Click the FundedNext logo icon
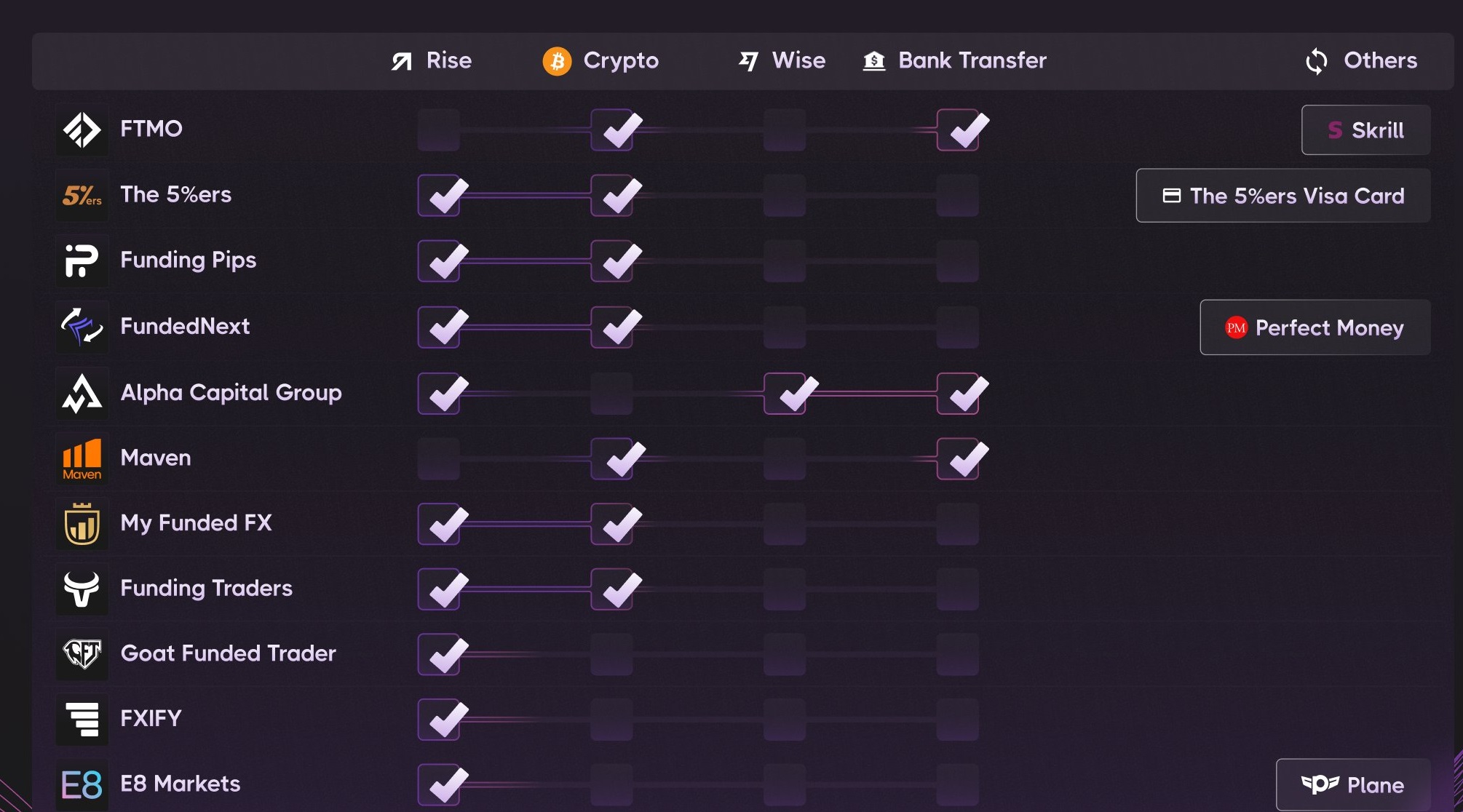 (82, 327)
